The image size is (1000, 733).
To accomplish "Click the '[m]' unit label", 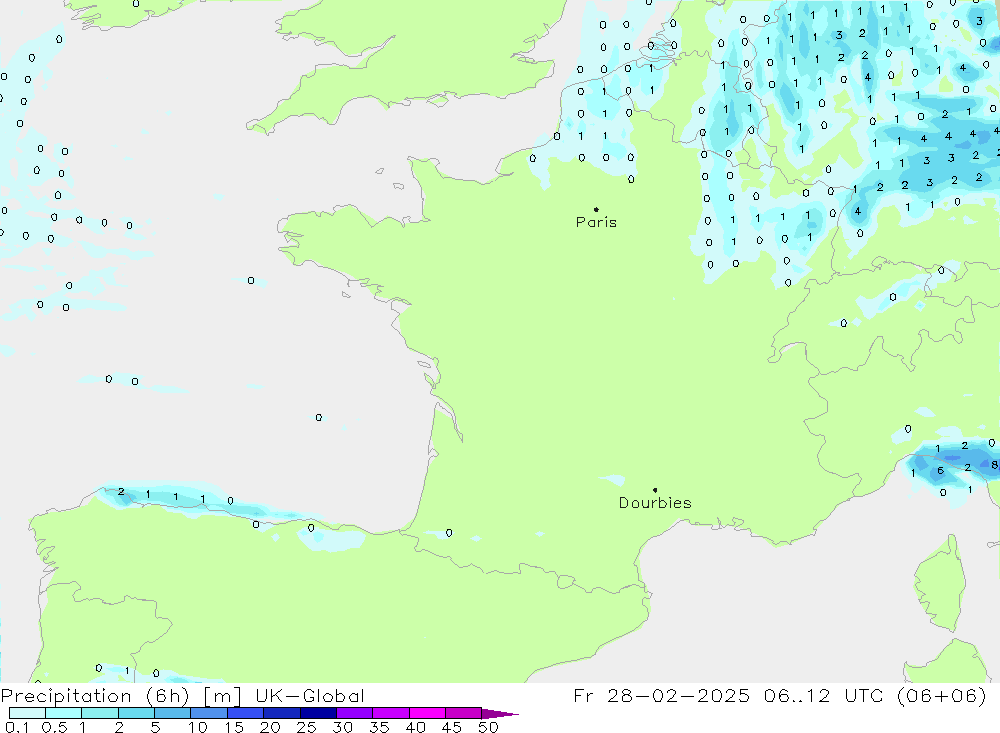I will (x=223, y=696).
